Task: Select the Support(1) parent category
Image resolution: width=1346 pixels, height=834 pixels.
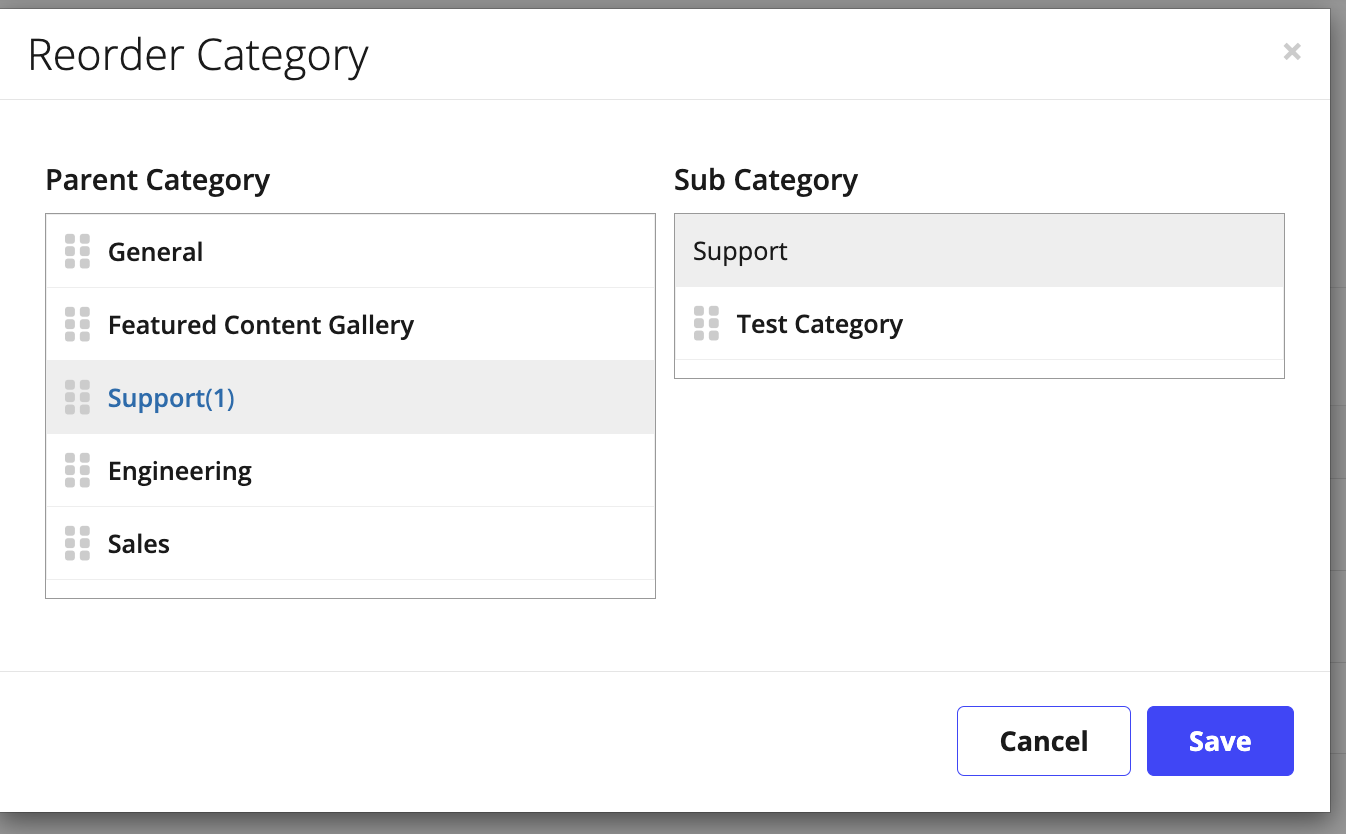Action: coord(350,398)
